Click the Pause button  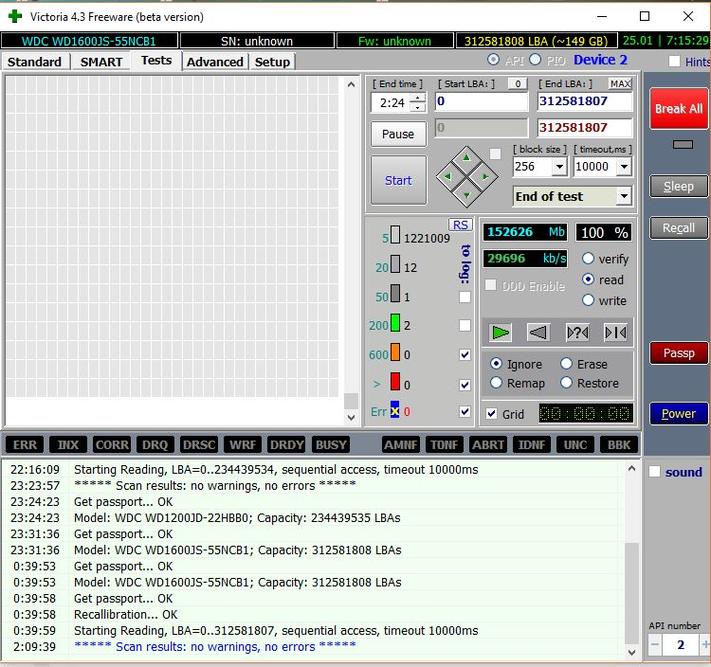coord(398,134)
